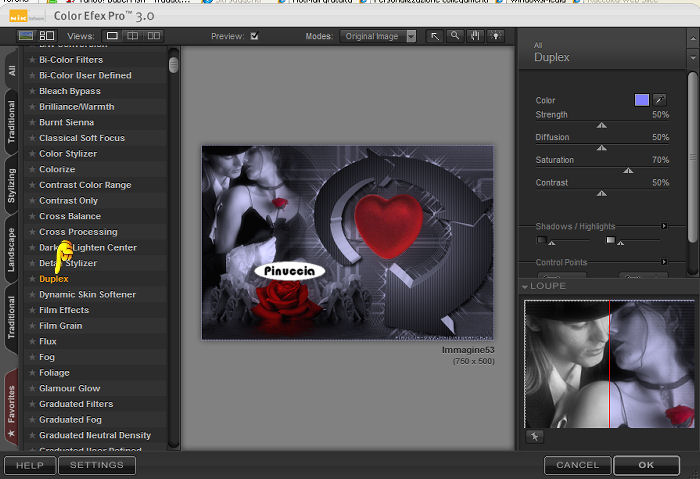This screenshot has height=479, width=700.
Task: Select the Contrast Only filter
Action: pyautogui.click(x=68, y=200)
